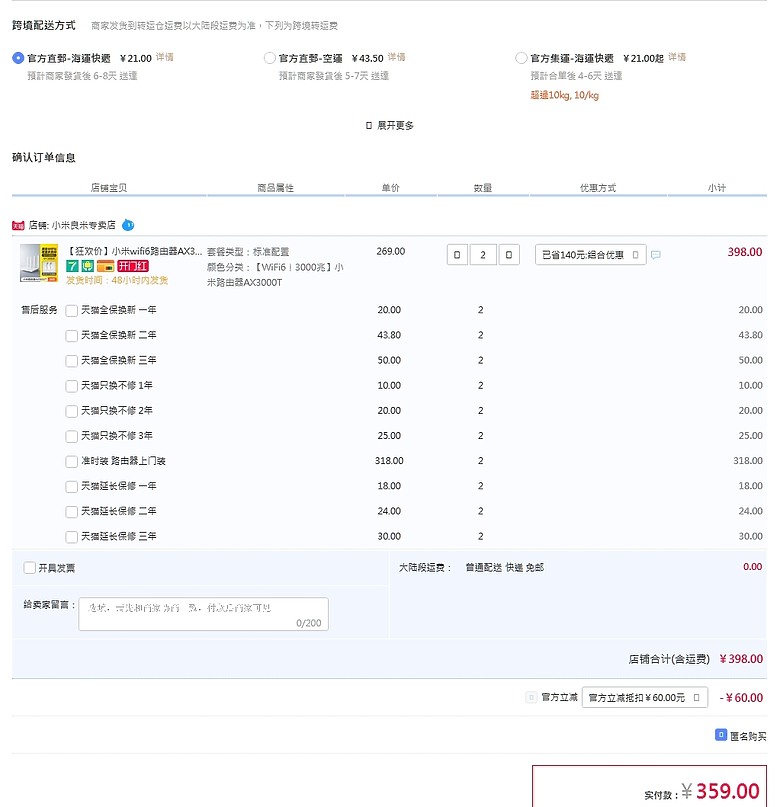This screenshot has height=807, width=780.
Task: Click the seller message text box
Action: click(203, 613)
